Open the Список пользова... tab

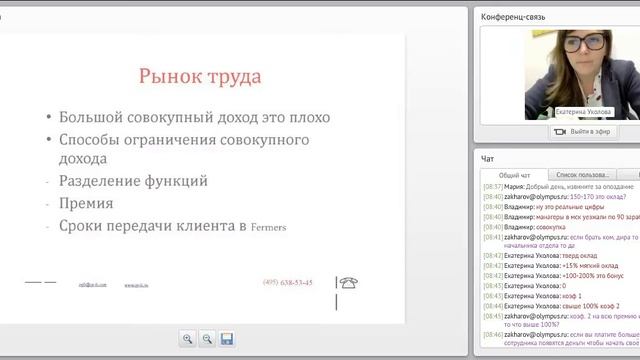click(x=582, y=175)
